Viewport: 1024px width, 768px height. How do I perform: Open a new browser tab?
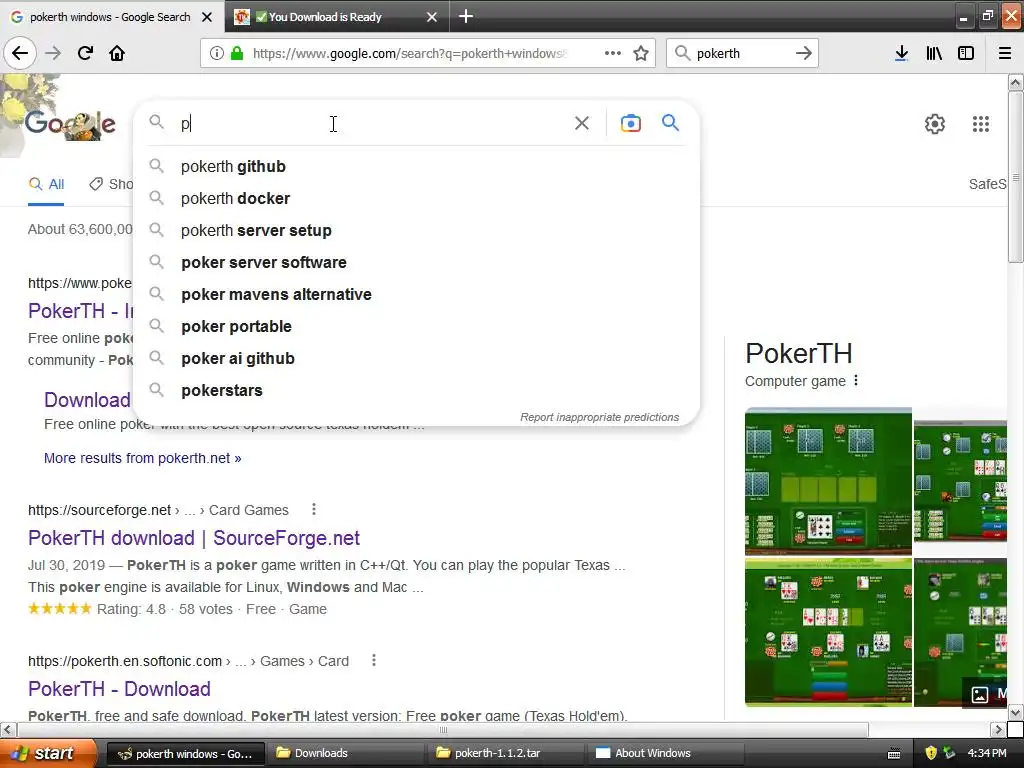point(466,16)
